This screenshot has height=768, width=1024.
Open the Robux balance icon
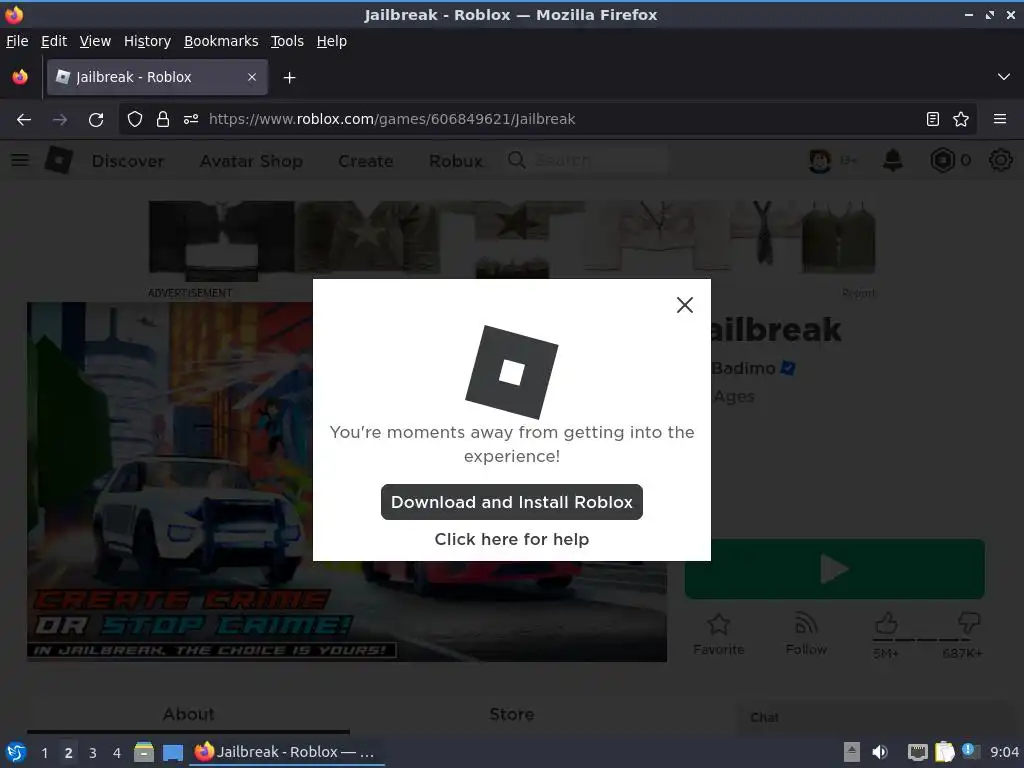pos(942,160)
